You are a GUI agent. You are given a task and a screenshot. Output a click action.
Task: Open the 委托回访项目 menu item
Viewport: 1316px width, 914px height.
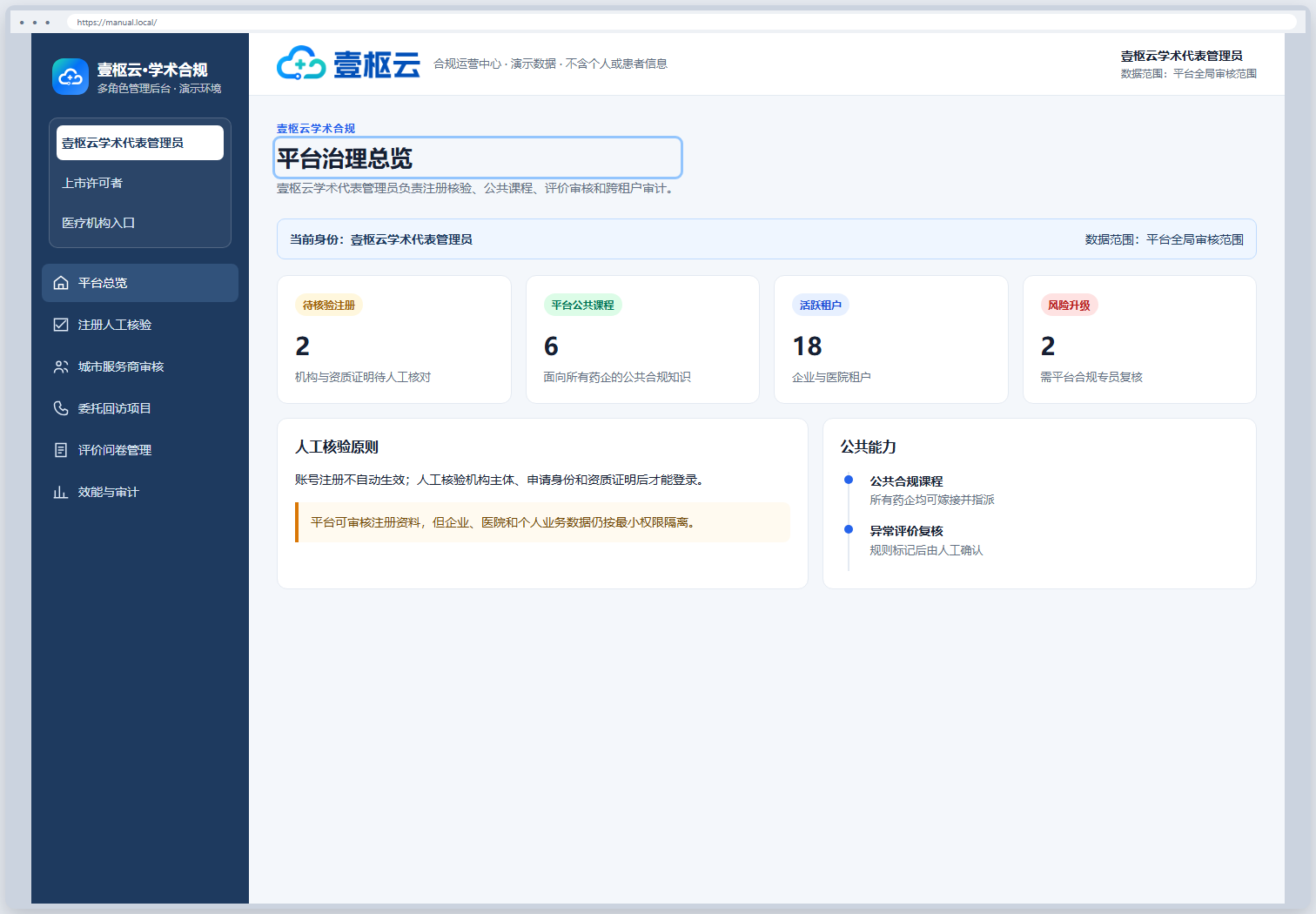140,408
